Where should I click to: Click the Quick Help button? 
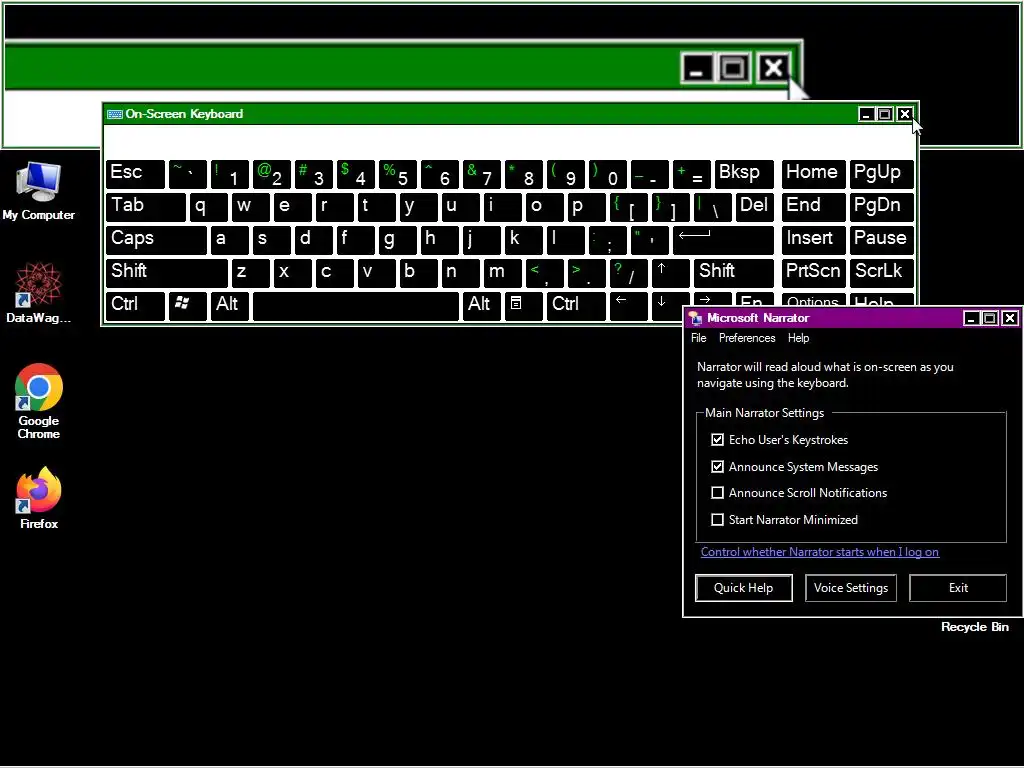tap(743, 588)
